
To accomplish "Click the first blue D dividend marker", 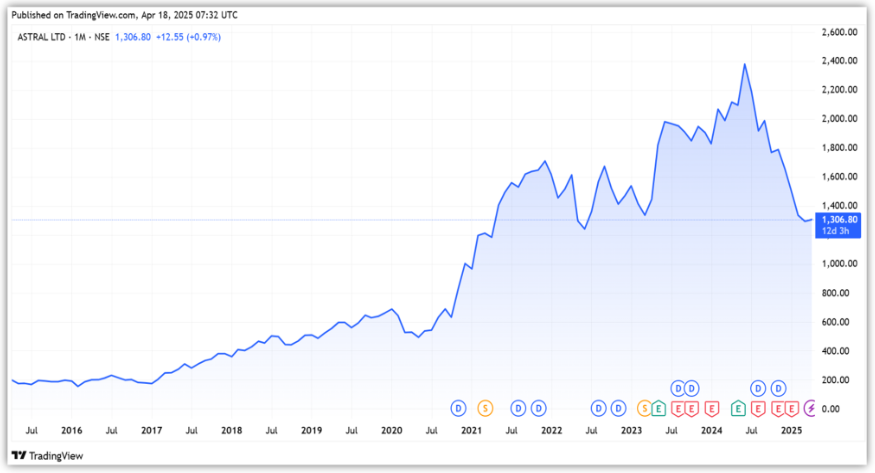I will 458,408.
